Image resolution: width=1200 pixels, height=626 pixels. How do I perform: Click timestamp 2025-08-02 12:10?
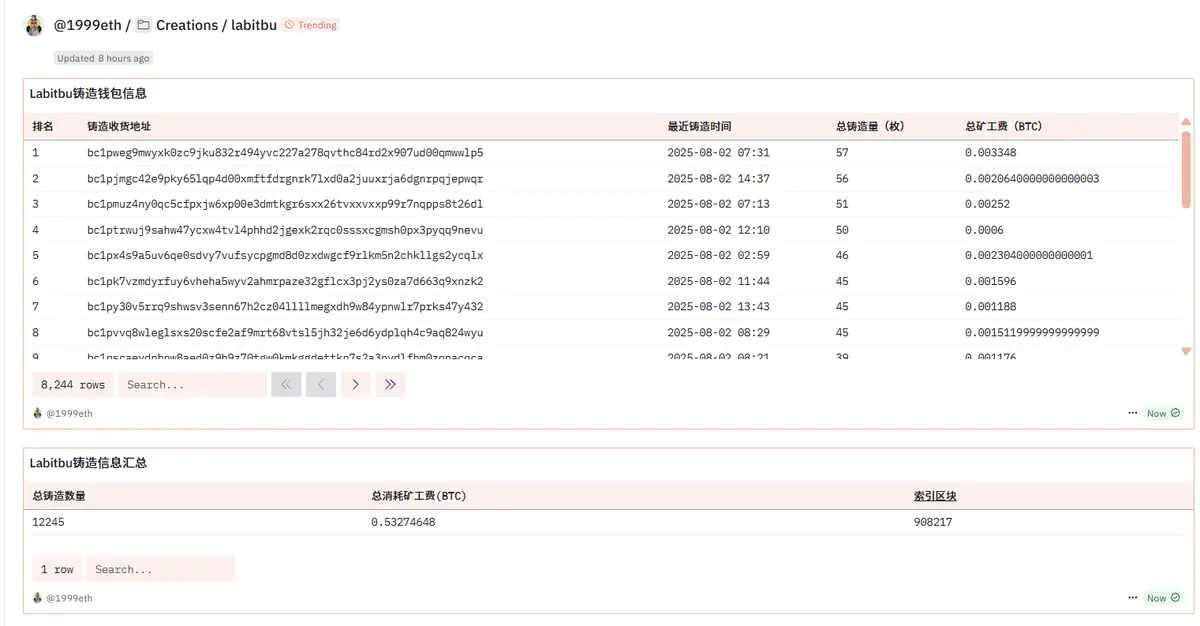tap(718, 230)
